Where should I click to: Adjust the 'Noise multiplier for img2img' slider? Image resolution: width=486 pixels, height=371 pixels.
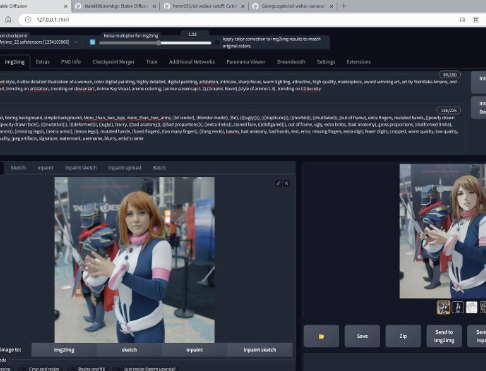(155, 43)
